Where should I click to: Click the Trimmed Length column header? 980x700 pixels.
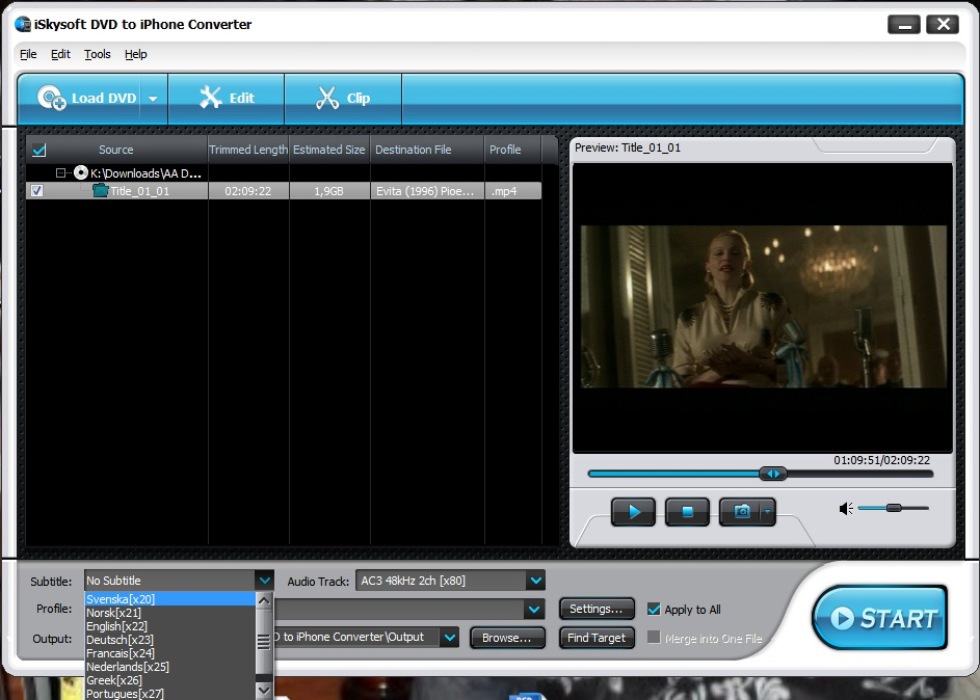coord(248,150)
